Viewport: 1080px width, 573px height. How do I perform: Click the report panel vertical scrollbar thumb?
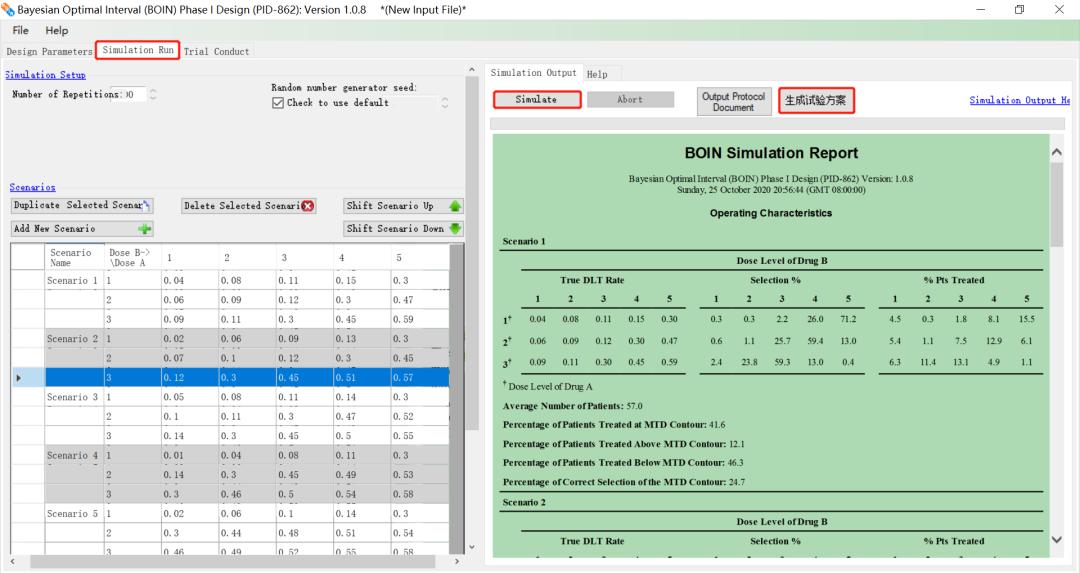click(1057, 205)
